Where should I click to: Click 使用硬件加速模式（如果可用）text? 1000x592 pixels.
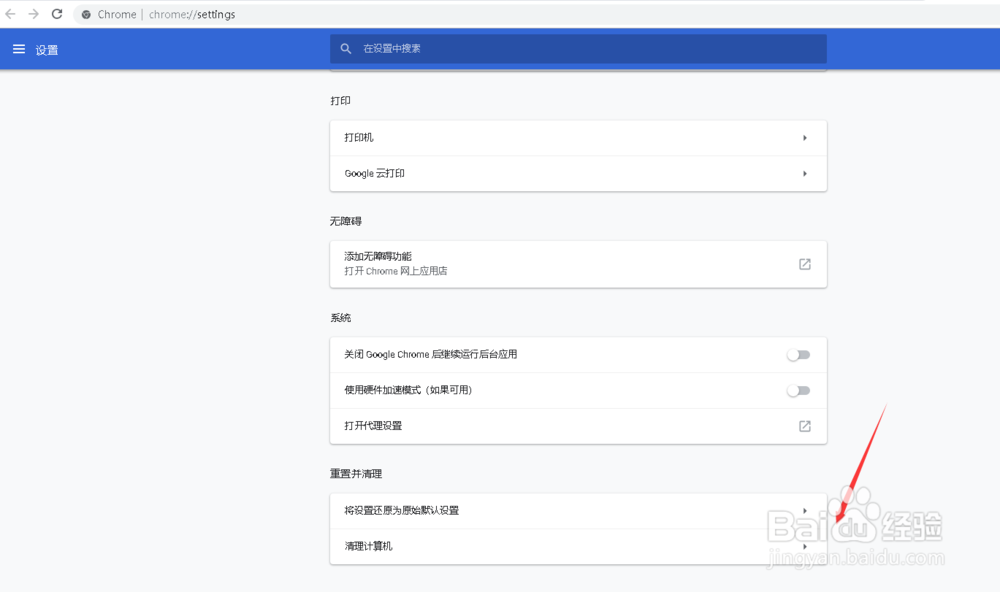[x=408, y=390]
